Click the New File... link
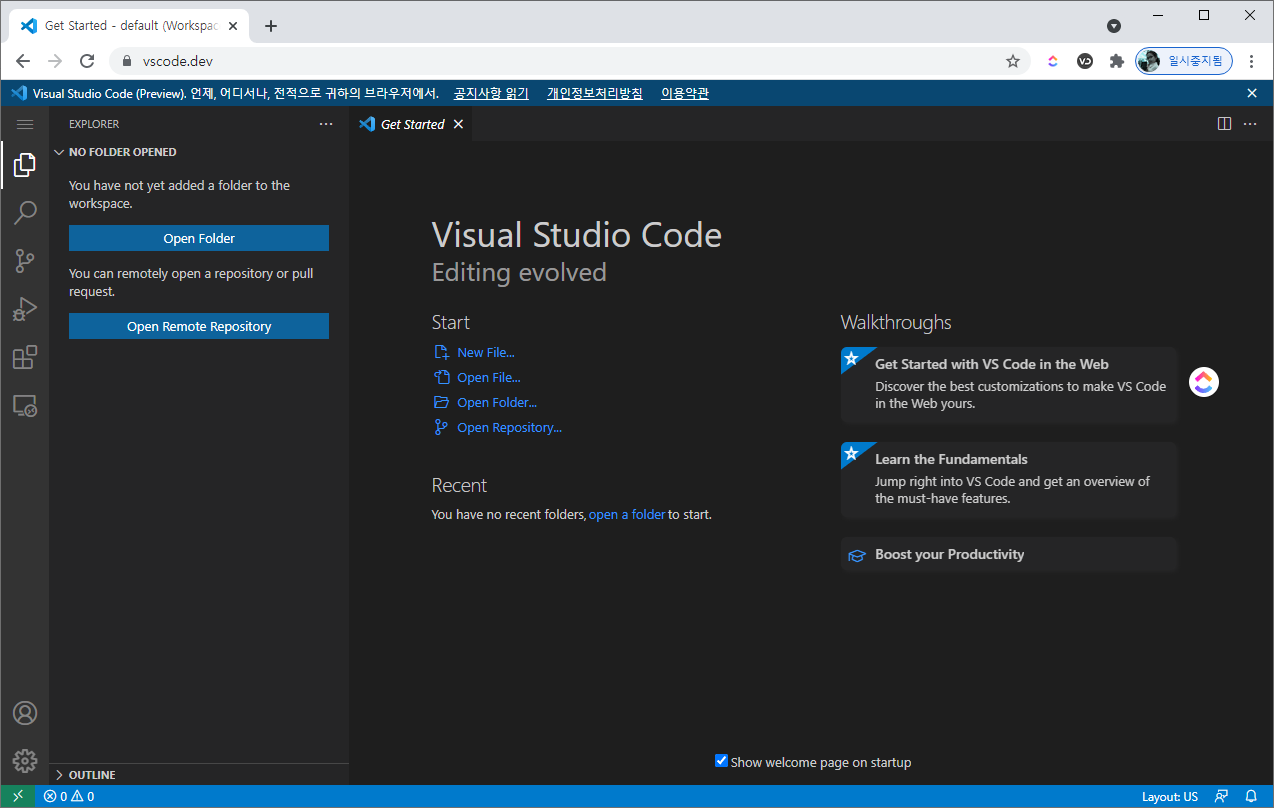This screenshot has height=808, width=1274. pos(486,352)
